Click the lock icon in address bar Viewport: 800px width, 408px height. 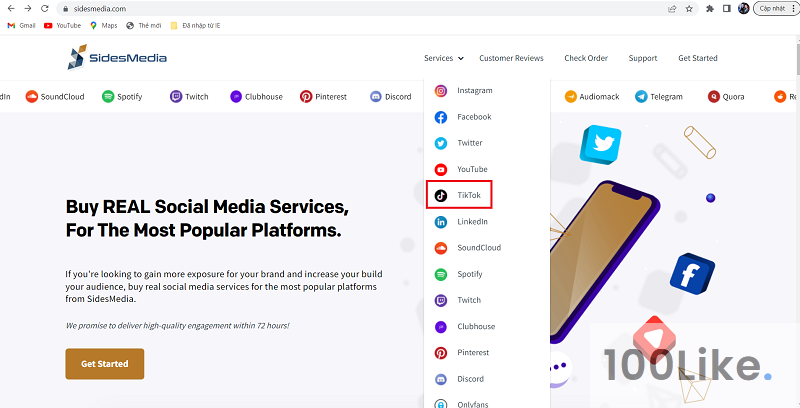click(x=65, y=9)
